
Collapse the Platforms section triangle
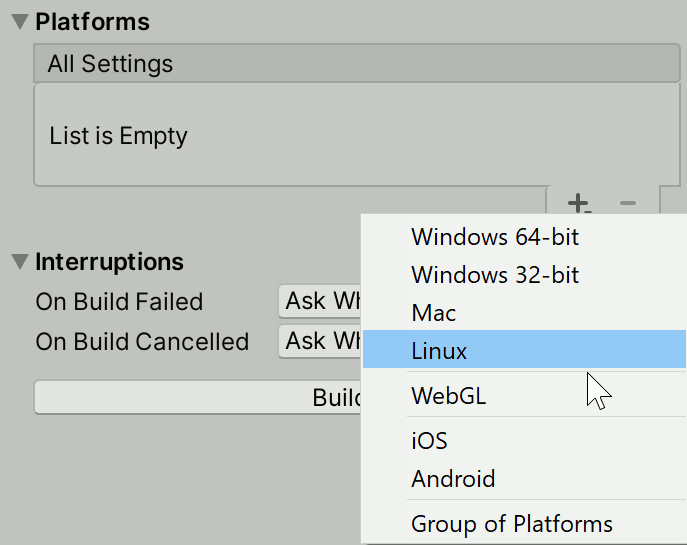click(x=19, y=22)
